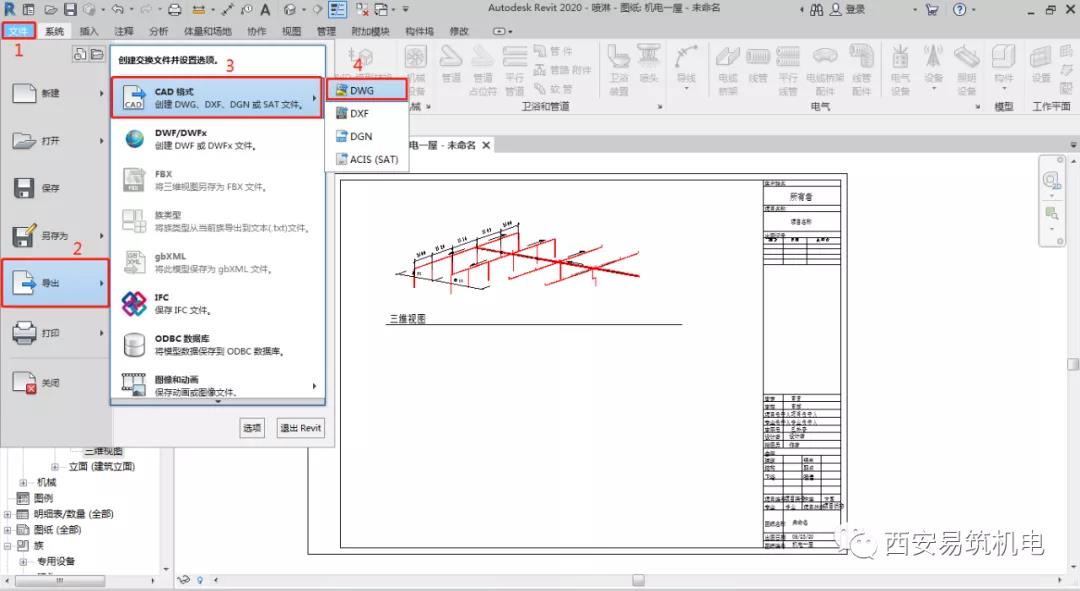
Task: Click the project browser horizontal scrollbar thumb
Action: click(59, 581)
